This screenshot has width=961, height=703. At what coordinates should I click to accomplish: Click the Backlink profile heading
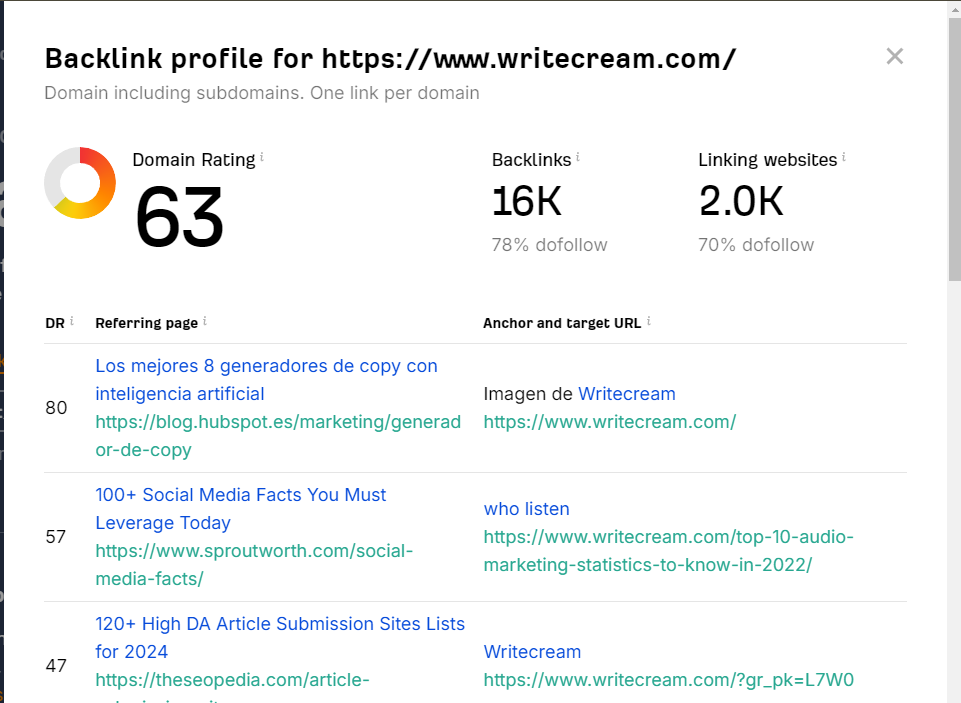coord(390,59)
